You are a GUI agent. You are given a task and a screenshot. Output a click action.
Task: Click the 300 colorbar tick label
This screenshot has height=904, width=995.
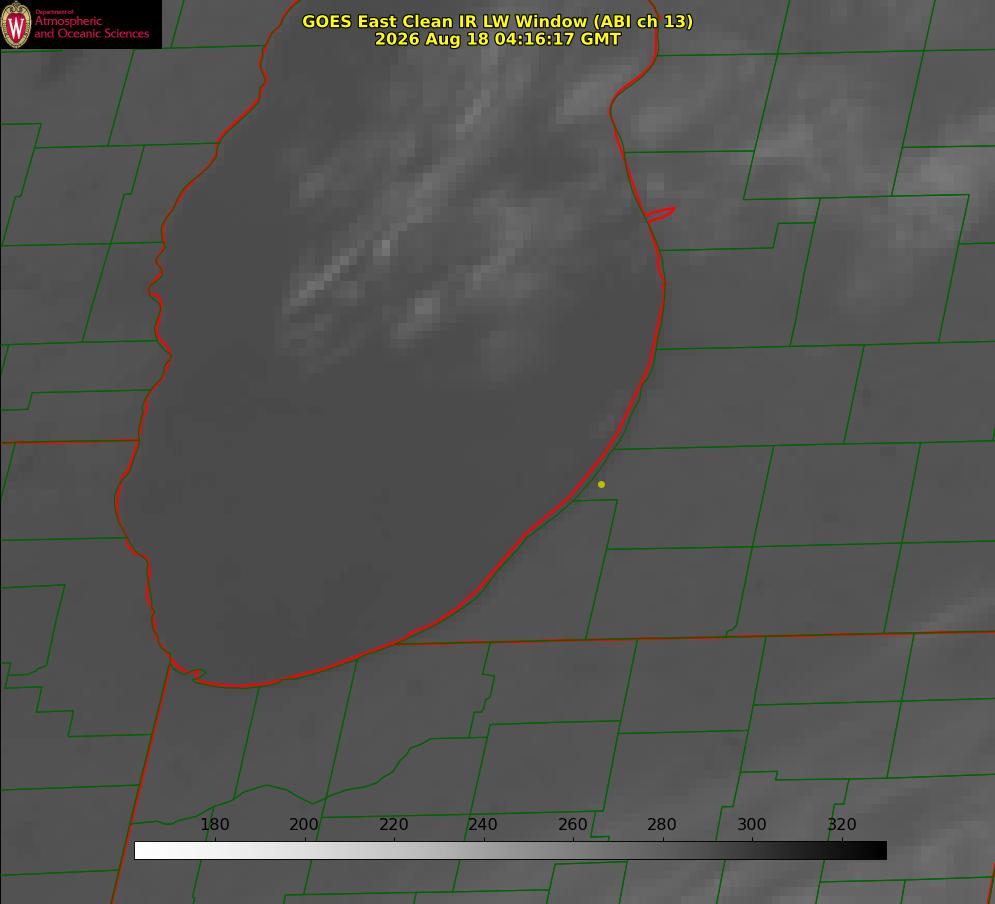[752, 824]
